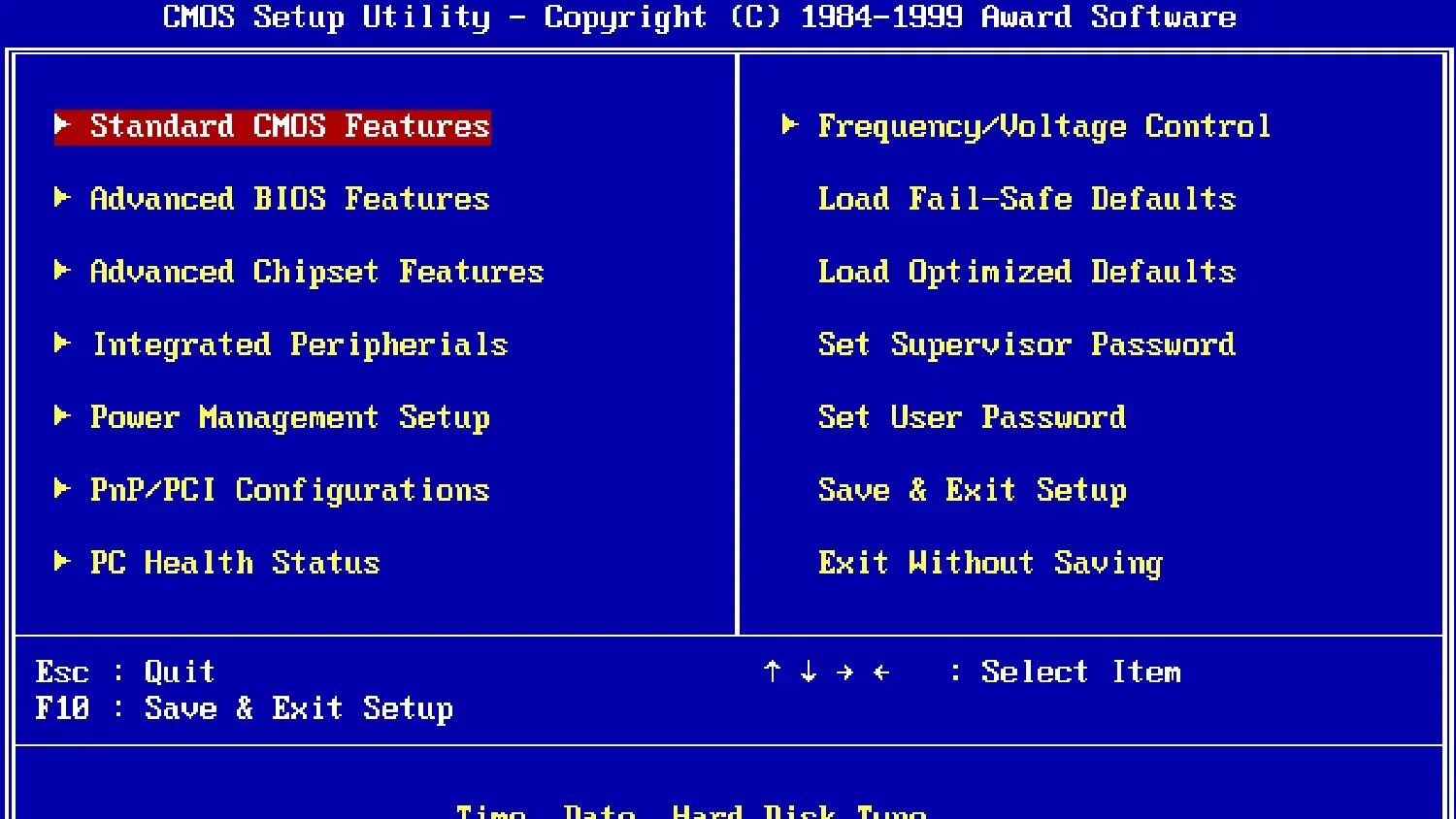Select Save & Exit Setup in right column

972,490
